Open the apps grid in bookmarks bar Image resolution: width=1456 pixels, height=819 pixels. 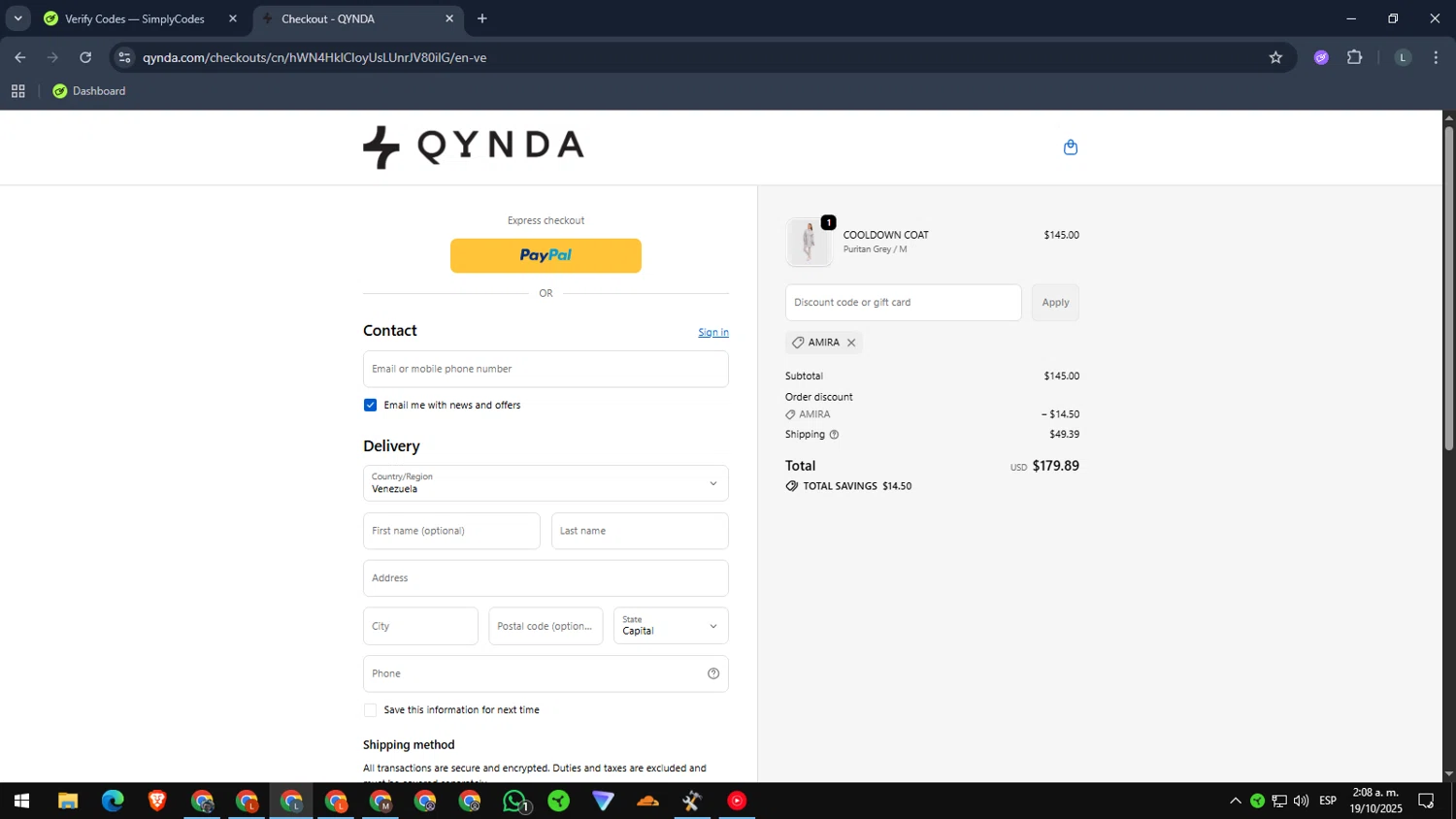(17, 91)
